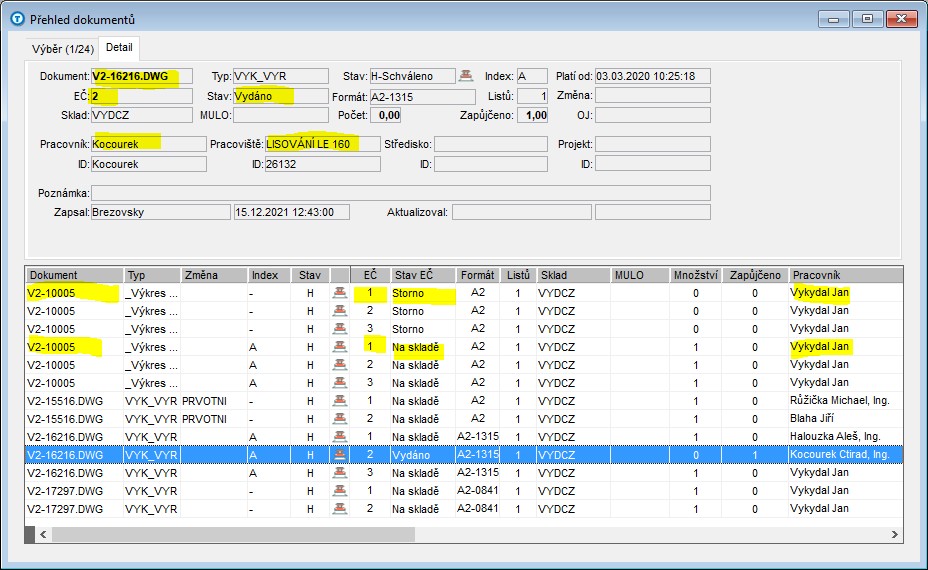This screenshot has width=928, height=570.
Task: Click the Zapůjčeno column header
Action: (x=755, y=275)
